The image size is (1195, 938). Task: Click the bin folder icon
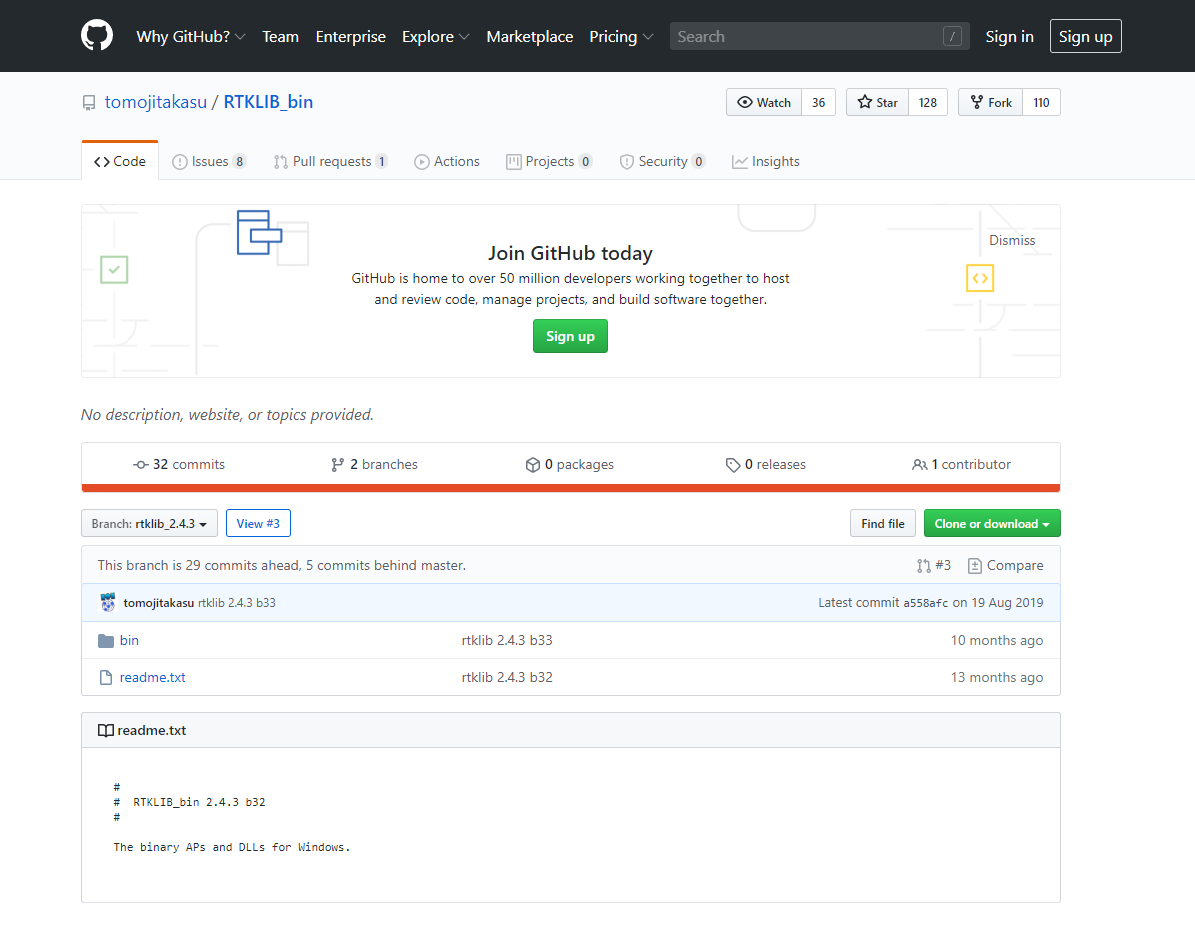106,641
